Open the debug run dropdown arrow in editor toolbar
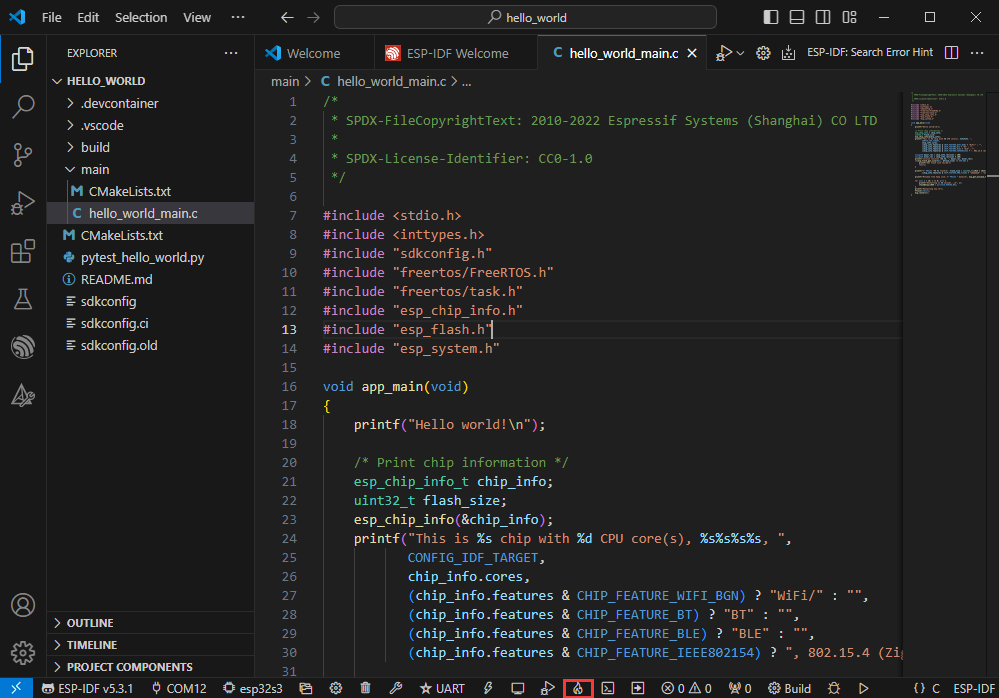The height and width of the screenshot is (698, 999). 740,53
